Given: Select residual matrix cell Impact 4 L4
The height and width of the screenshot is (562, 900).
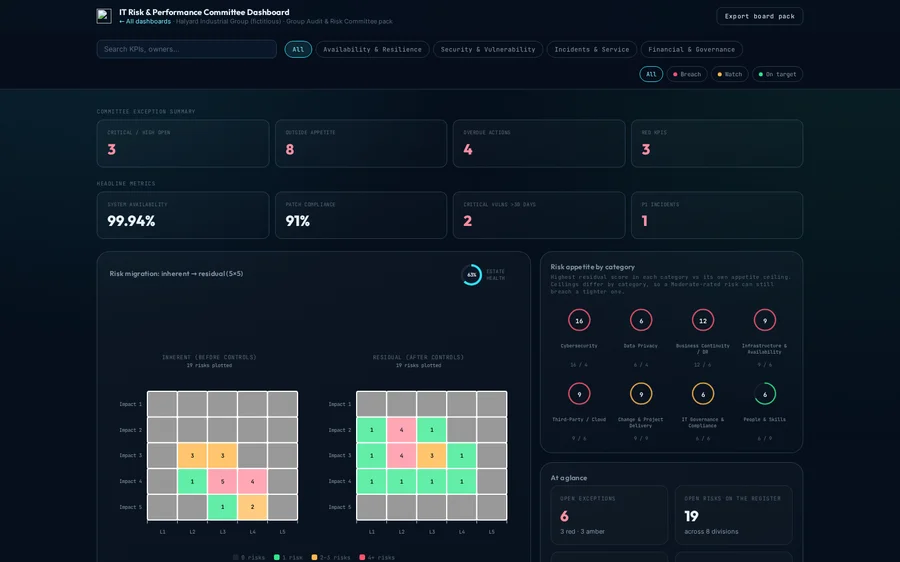Looking at the screenshot, I should click(461, 482).
